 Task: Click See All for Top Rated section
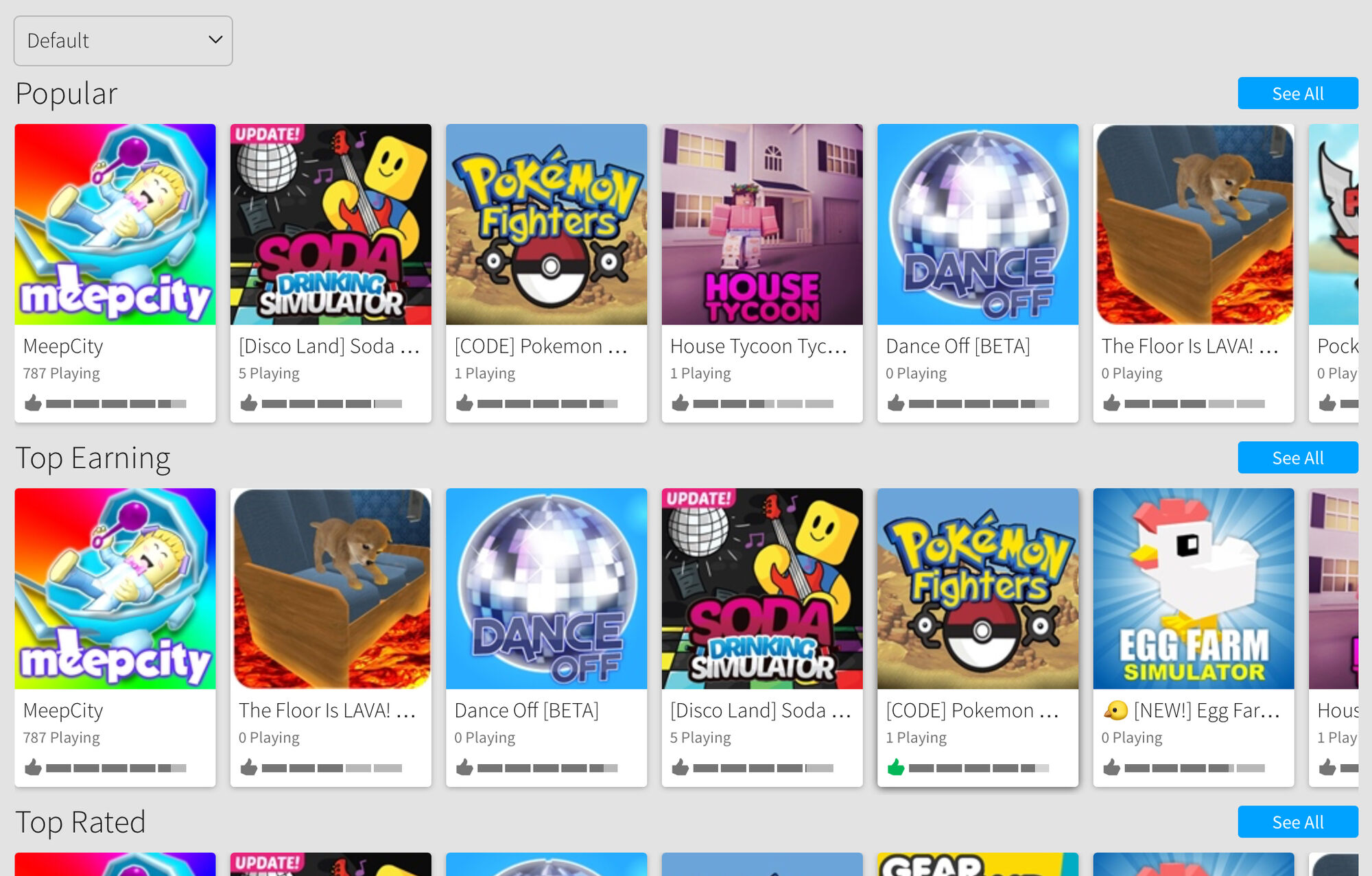(1297, 822)
